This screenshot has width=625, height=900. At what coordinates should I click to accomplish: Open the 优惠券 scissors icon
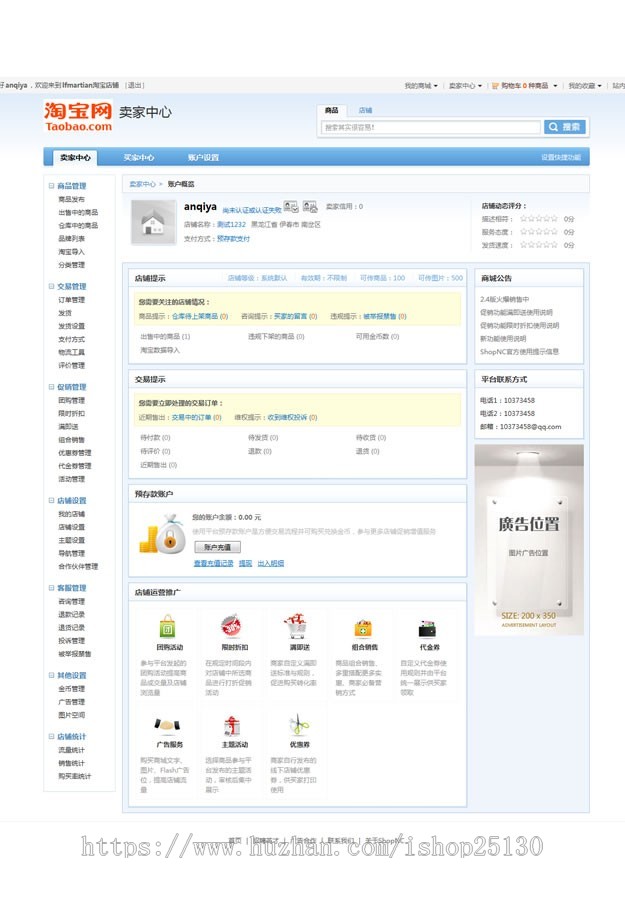pos(299,725)
